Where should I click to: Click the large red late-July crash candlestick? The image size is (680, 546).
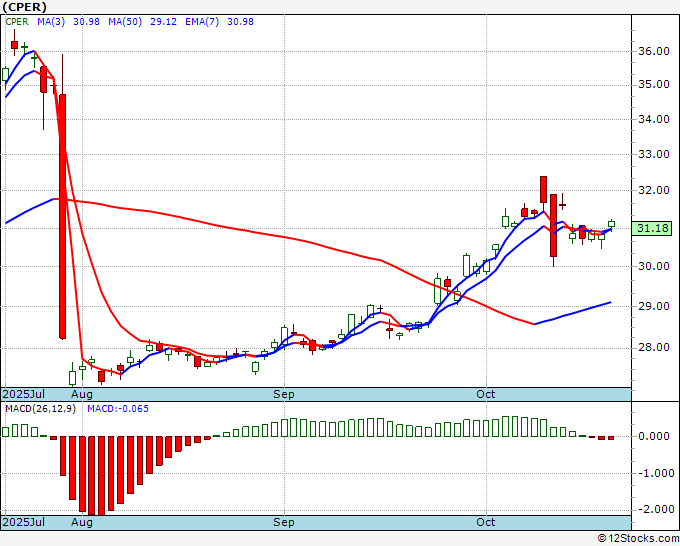[62, 216]
